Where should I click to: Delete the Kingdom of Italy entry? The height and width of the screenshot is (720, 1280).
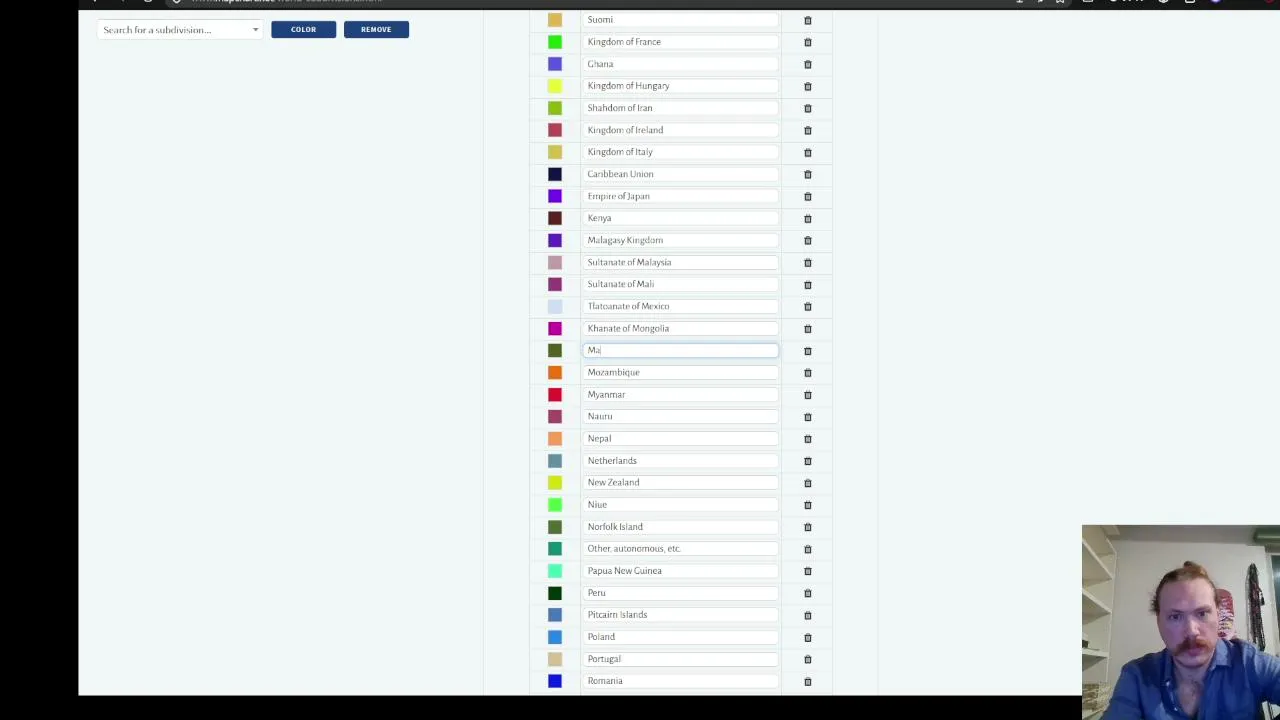pos(808,152)
